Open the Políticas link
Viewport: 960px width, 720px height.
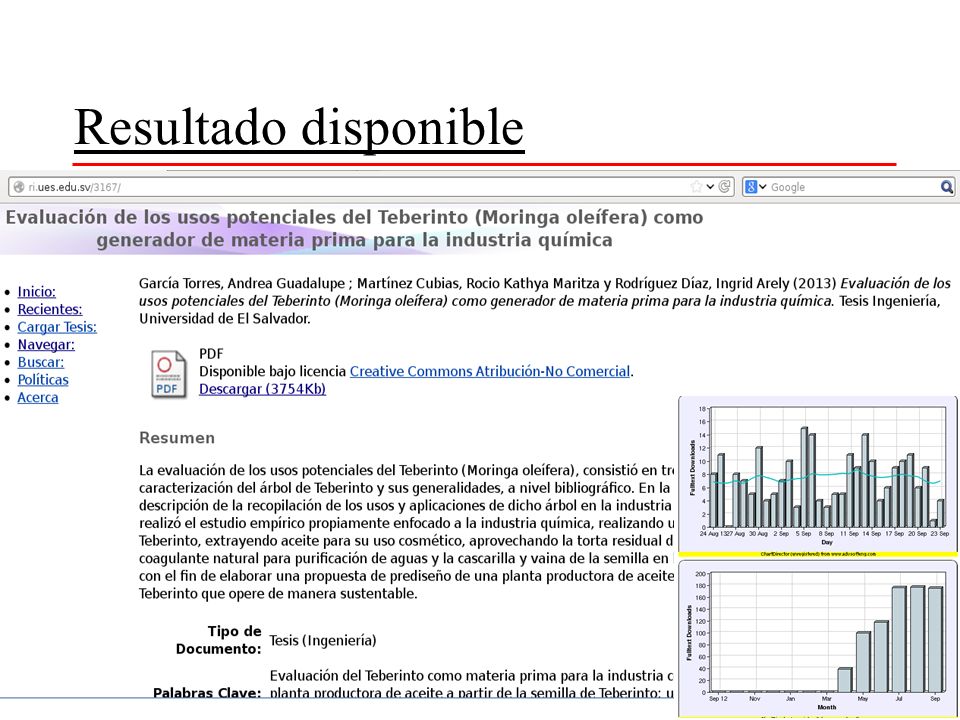tap(43, 380)
